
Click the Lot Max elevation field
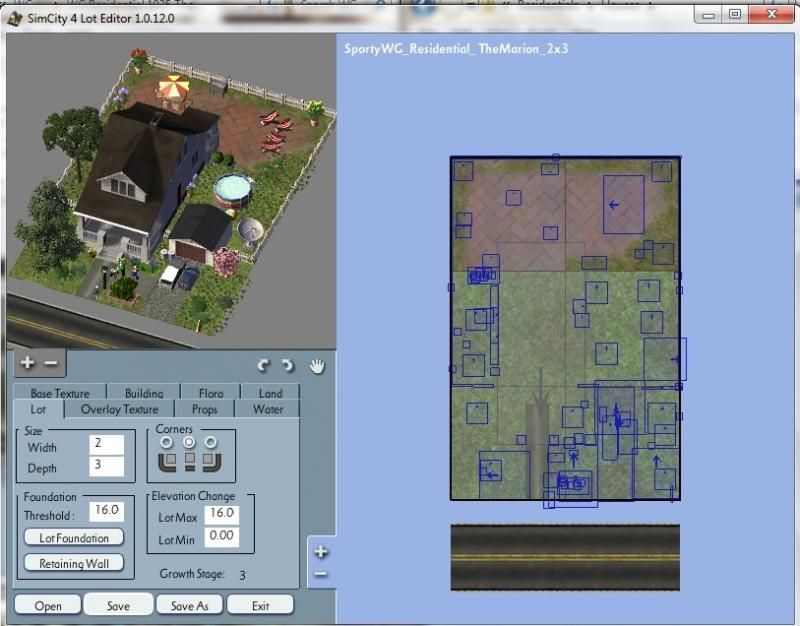click(x=221, y=514)
